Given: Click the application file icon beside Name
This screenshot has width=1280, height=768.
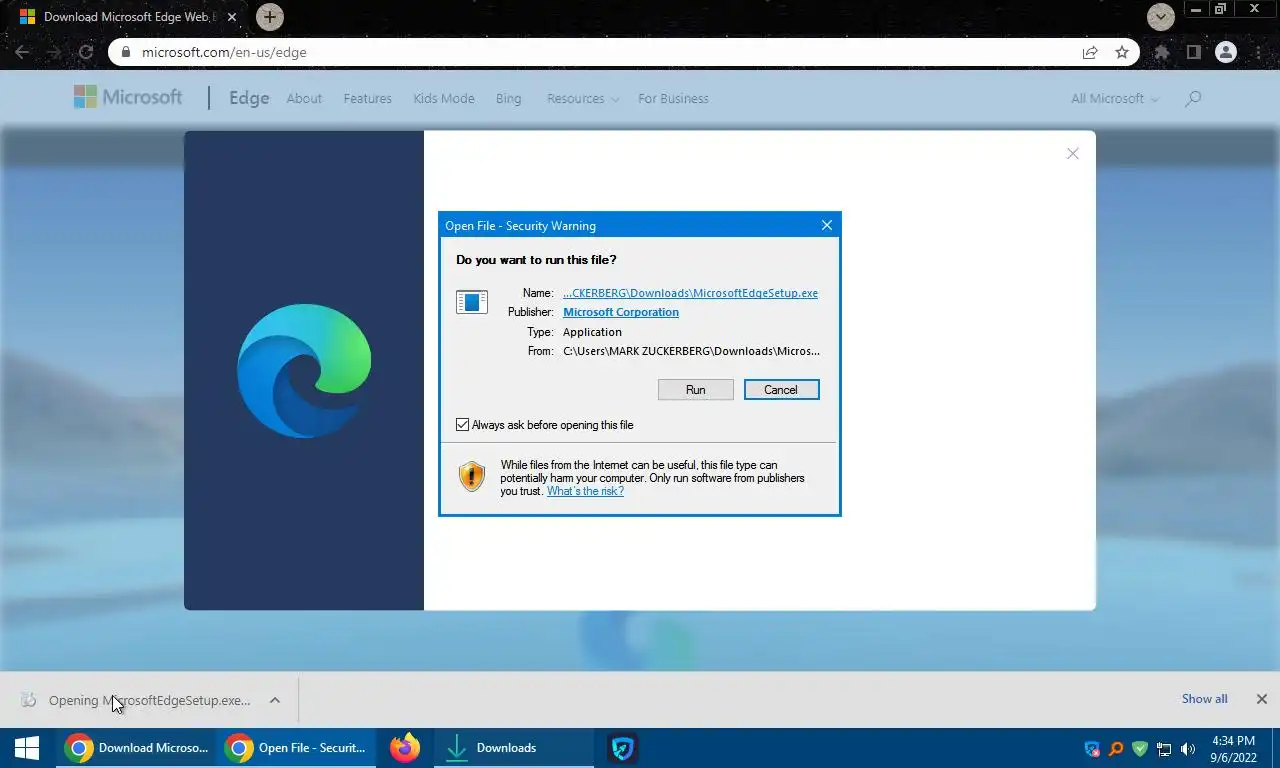Looking at the screenshot, I should click(472, 301).
